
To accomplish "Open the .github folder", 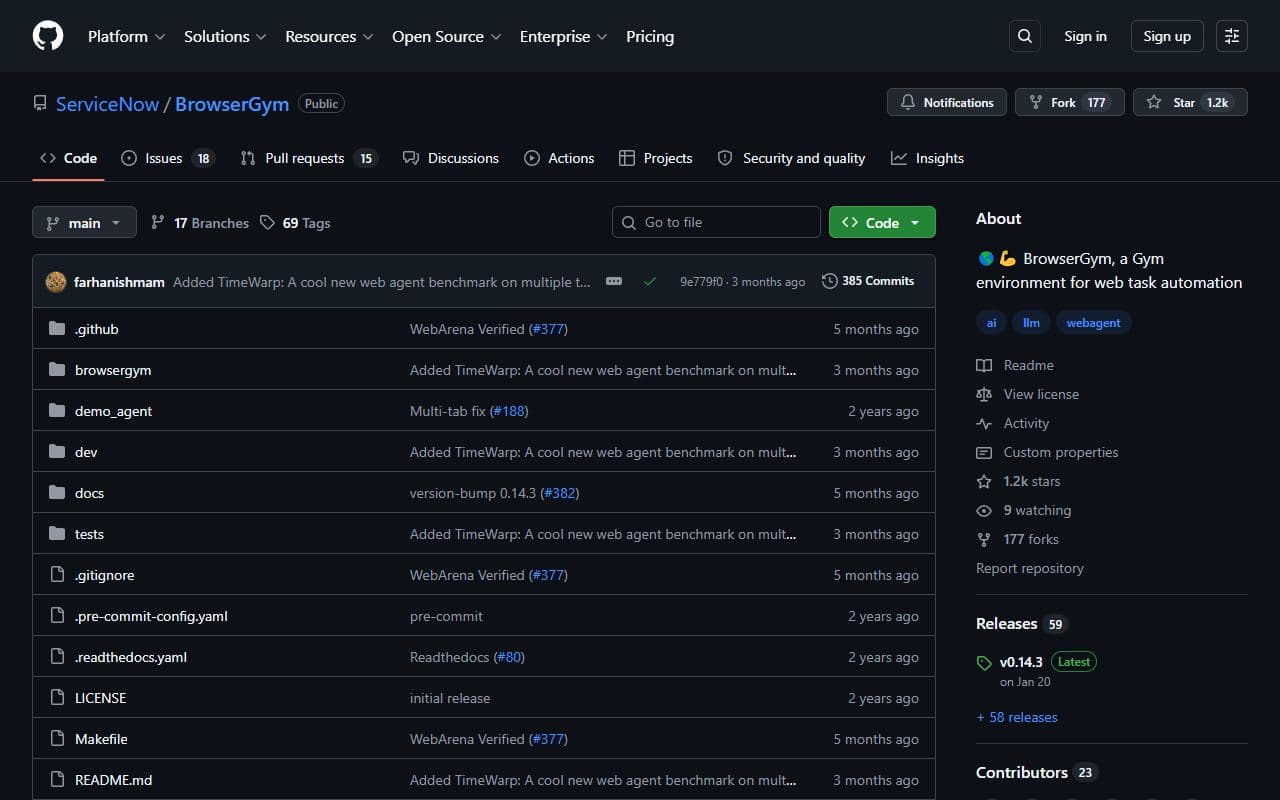I will (x=96, y=329).
